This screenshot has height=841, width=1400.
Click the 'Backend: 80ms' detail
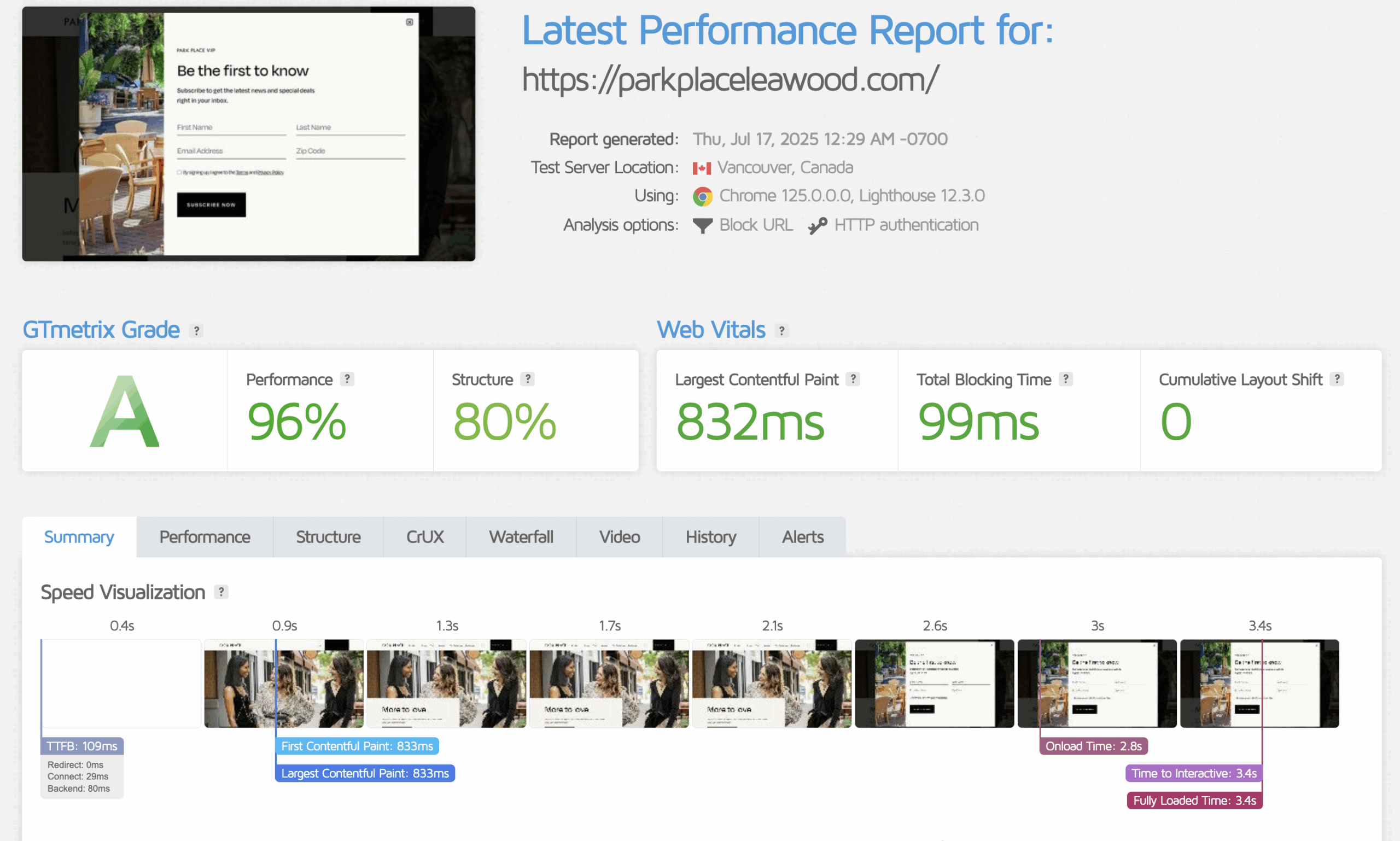pyautogui.click(x=79, y=789)
